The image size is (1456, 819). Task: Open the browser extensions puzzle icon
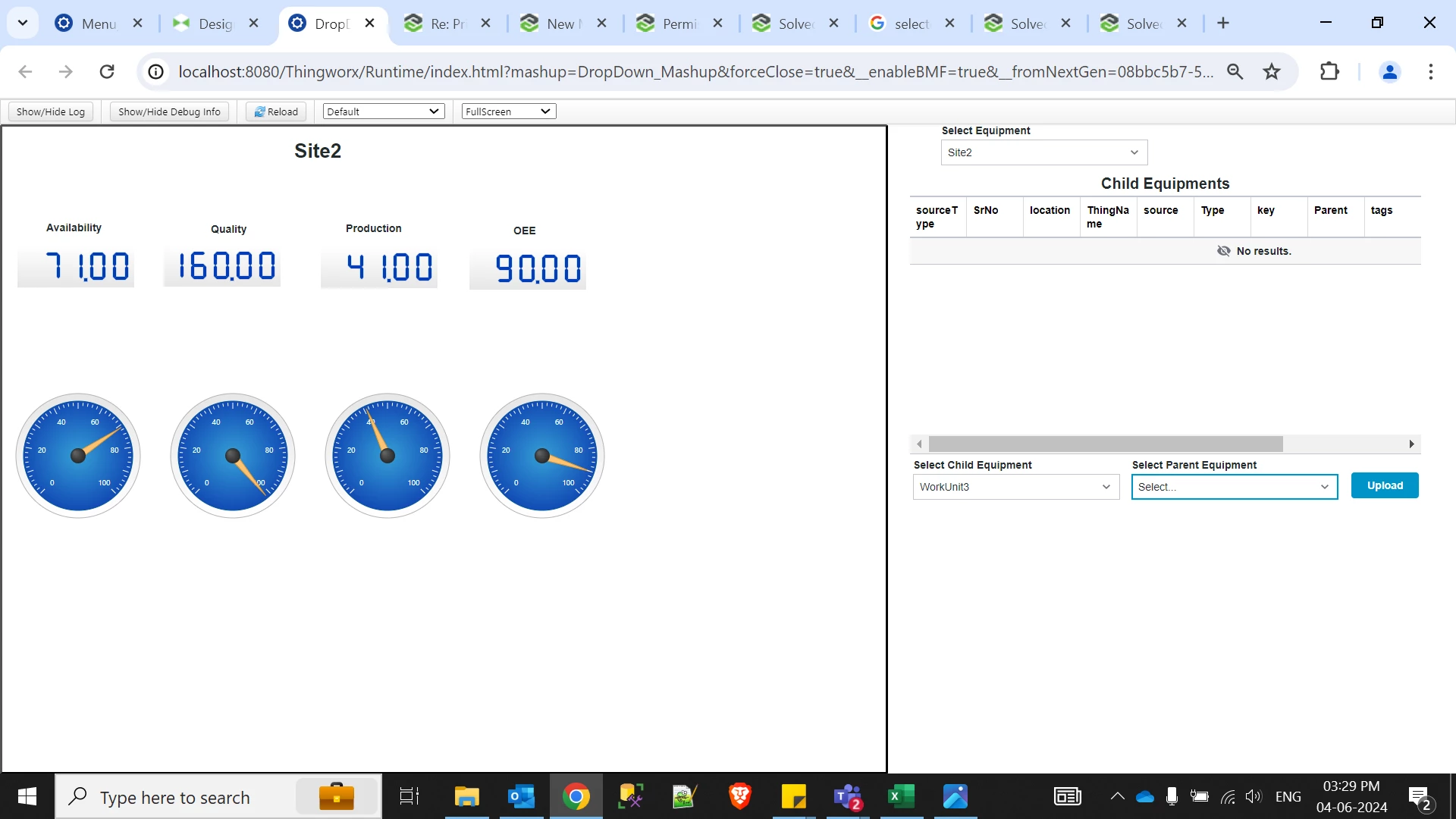pos(1329,71)
